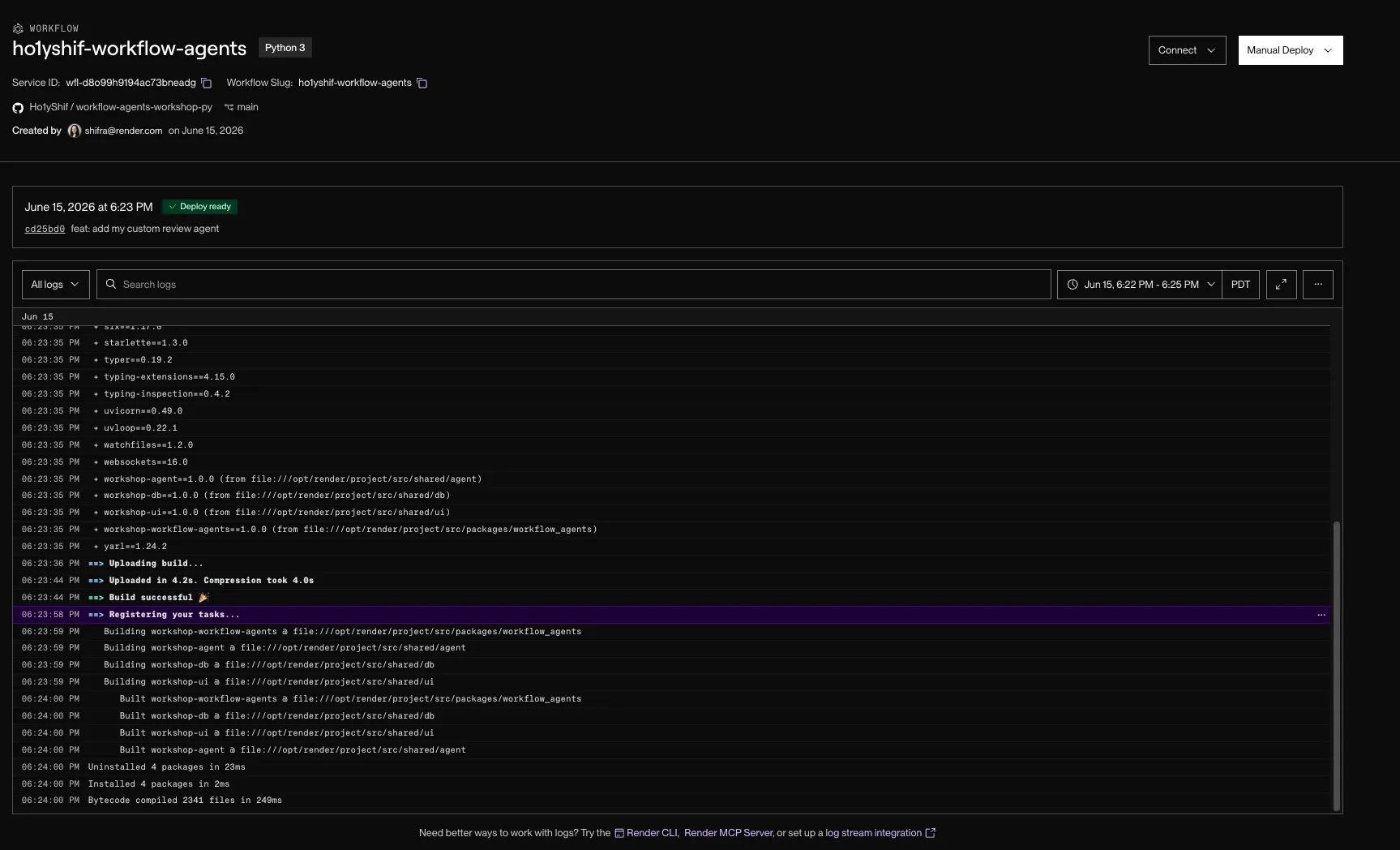Select the 'Built workshop-agent' log line

click(671, 750)
